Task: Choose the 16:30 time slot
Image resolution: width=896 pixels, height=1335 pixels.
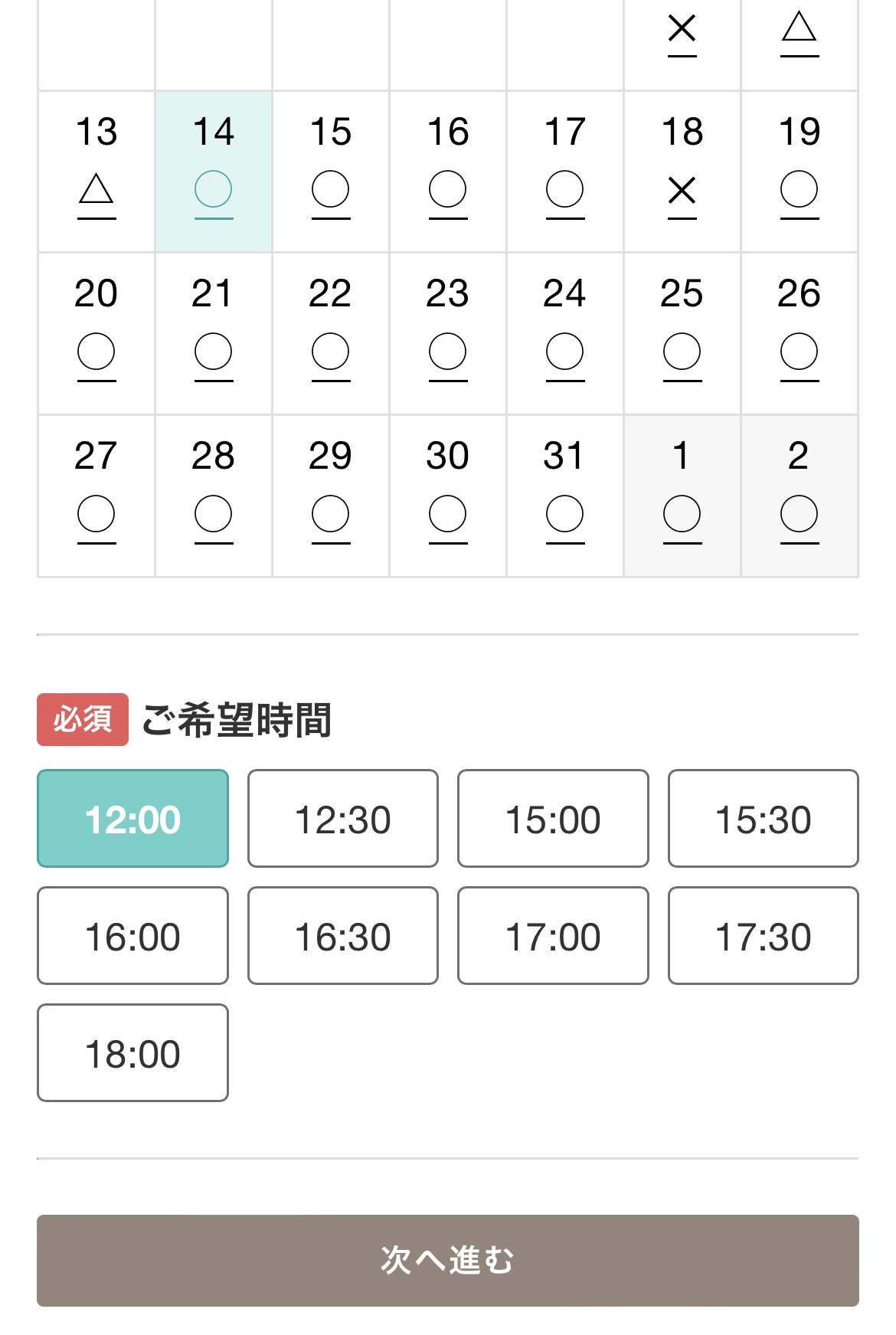Action: 343,936
